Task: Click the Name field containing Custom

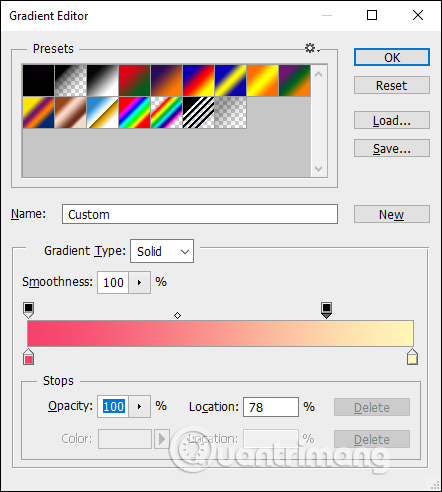Action: pyautogui.click(x=200, y=214)
